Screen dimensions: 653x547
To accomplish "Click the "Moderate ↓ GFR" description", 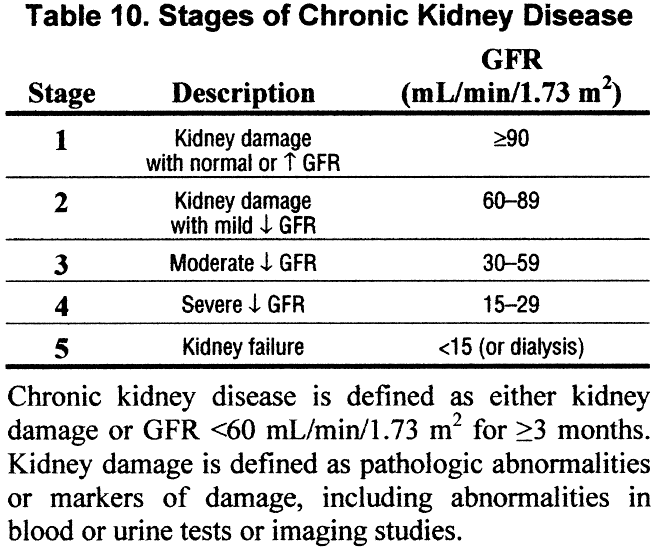I will (244, 263).
